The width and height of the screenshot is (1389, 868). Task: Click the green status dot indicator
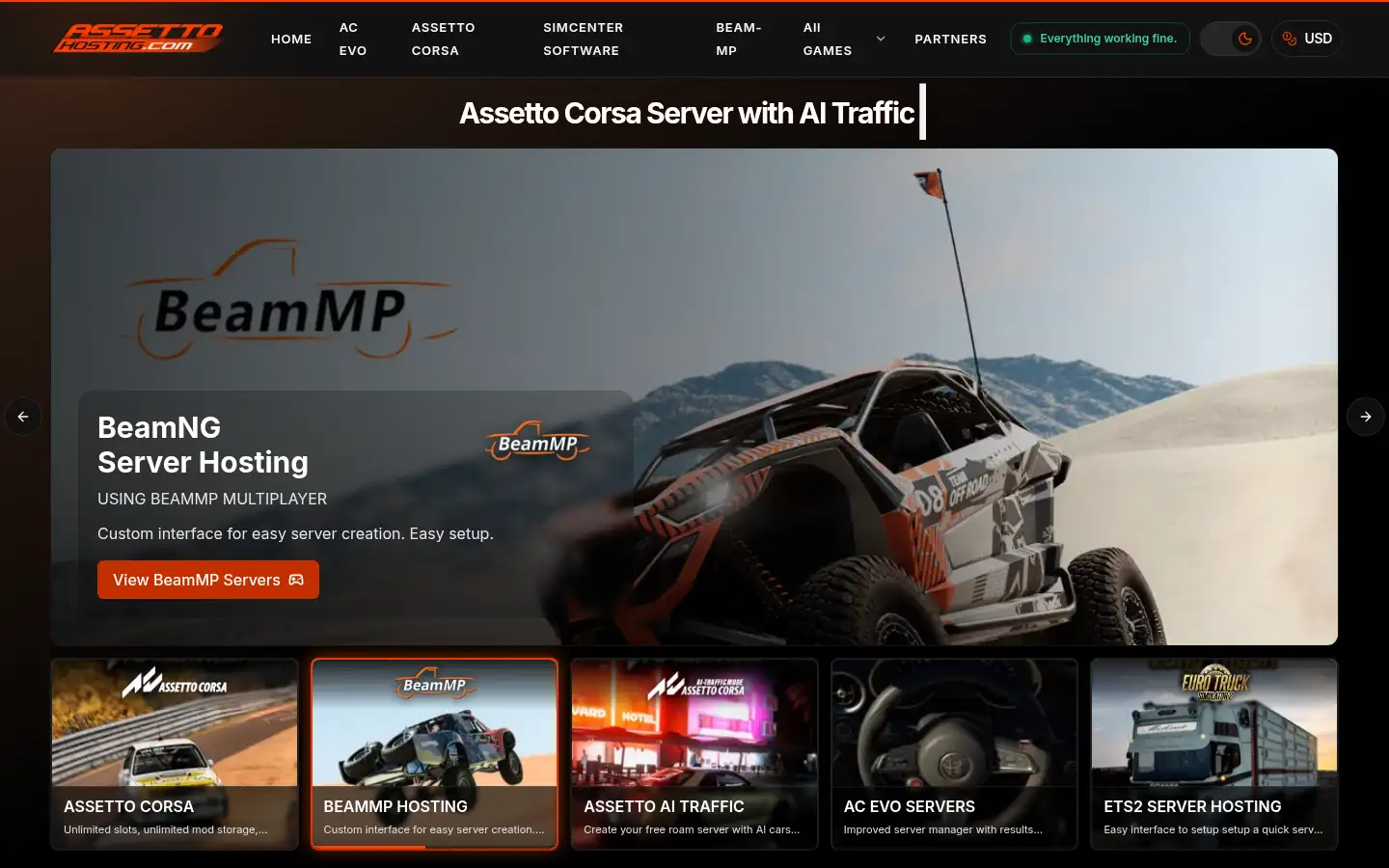(x=1027, y=39)
